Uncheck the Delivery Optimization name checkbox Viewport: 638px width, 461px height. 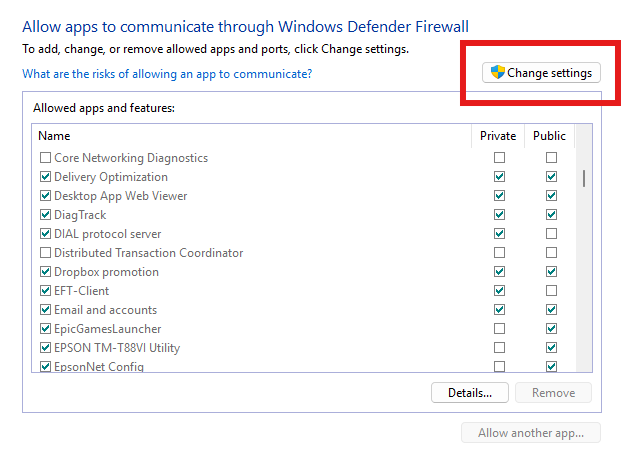[x=46, y=177]
